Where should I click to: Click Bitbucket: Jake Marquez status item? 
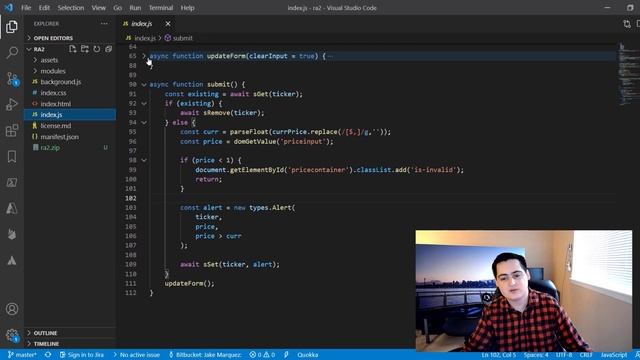205,355
